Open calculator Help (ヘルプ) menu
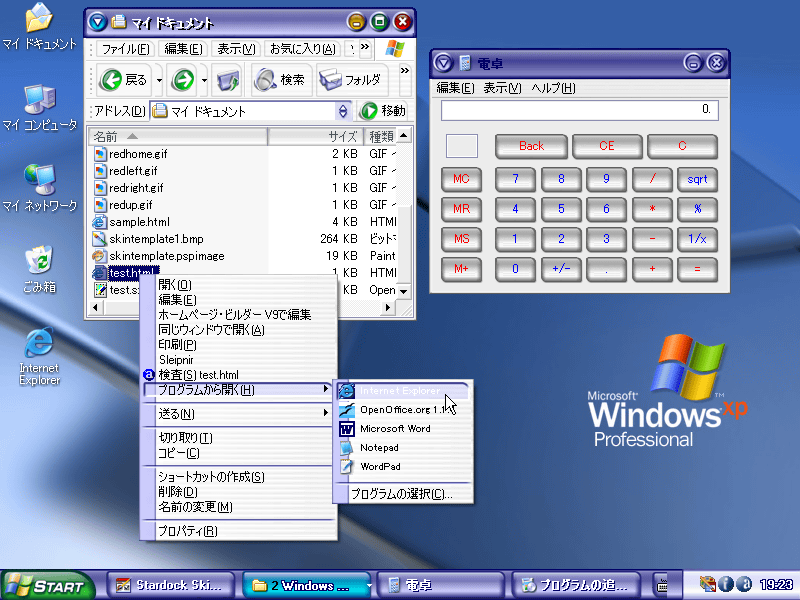Image resolution: width=800 pixels, height=600 pixels. (x=553, y=88)
